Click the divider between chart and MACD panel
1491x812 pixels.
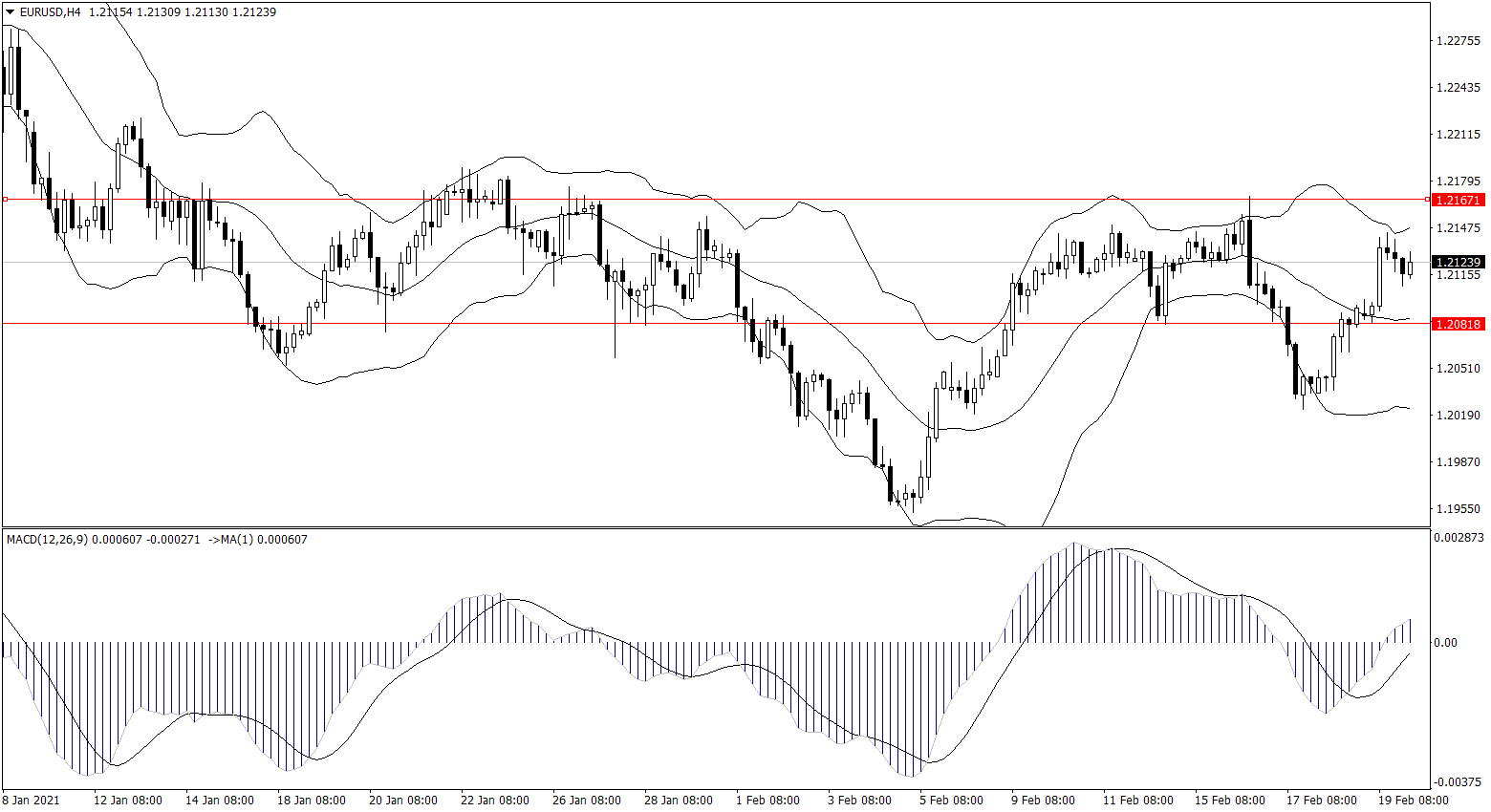[717, 527]
